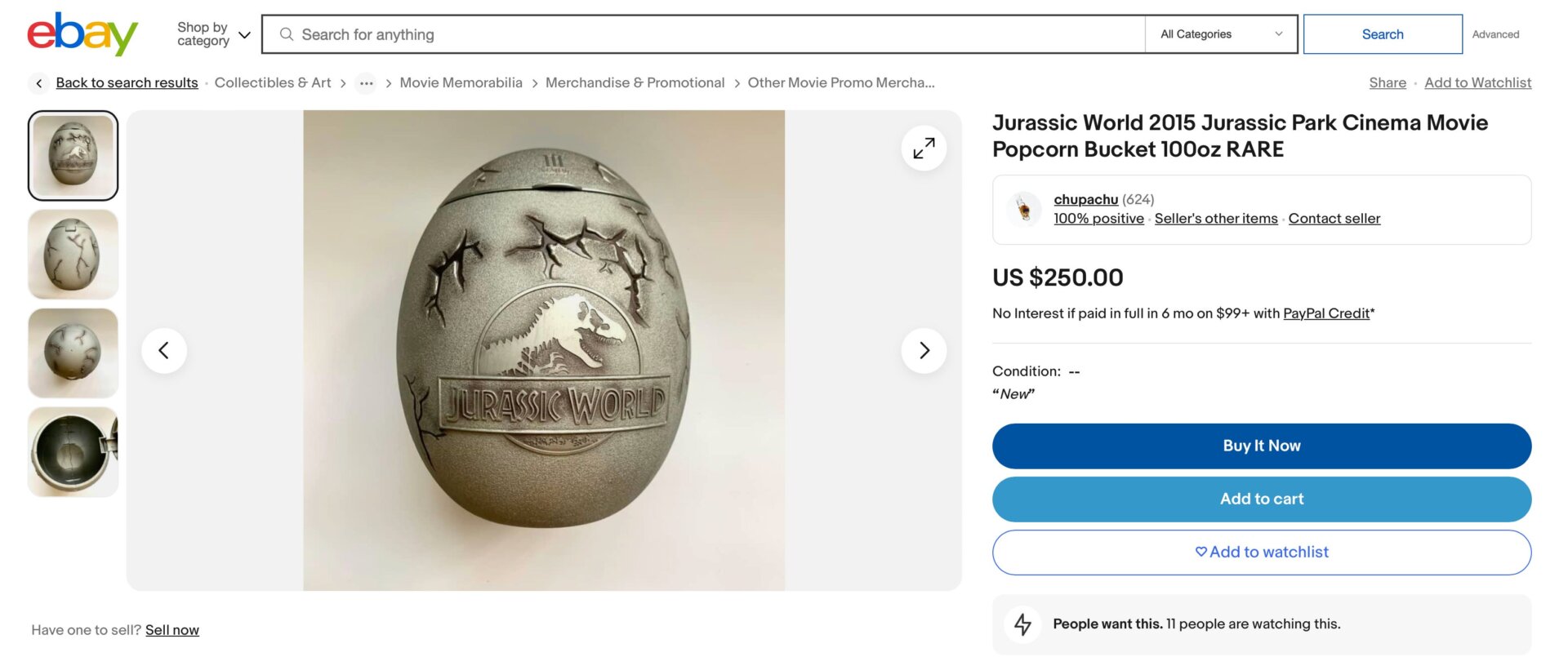Click the Sell now link
Image resolution: width=1568 pixels, height=657 pixels.
(x=172, y=629)
